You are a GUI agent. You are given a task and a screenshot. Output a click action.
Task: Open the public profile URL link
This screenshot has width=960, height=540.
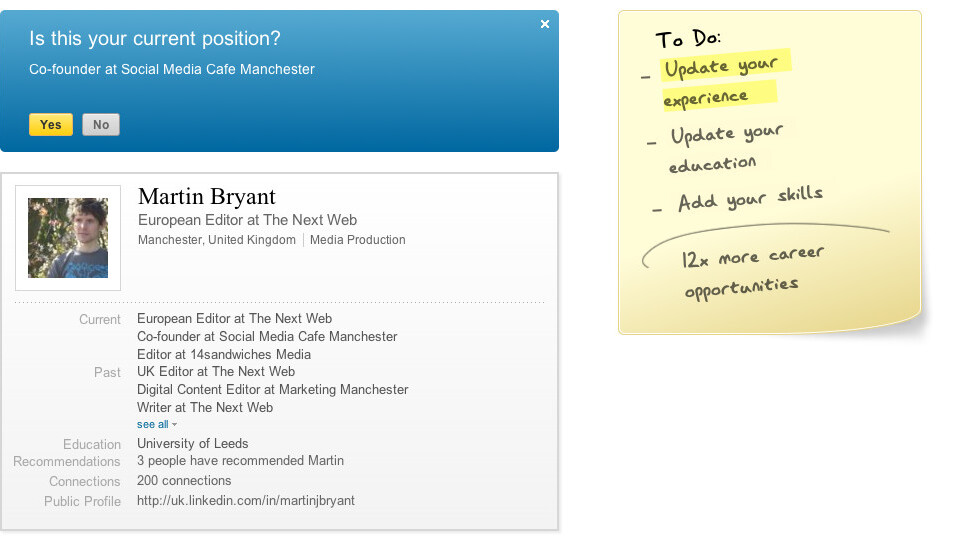245,500
